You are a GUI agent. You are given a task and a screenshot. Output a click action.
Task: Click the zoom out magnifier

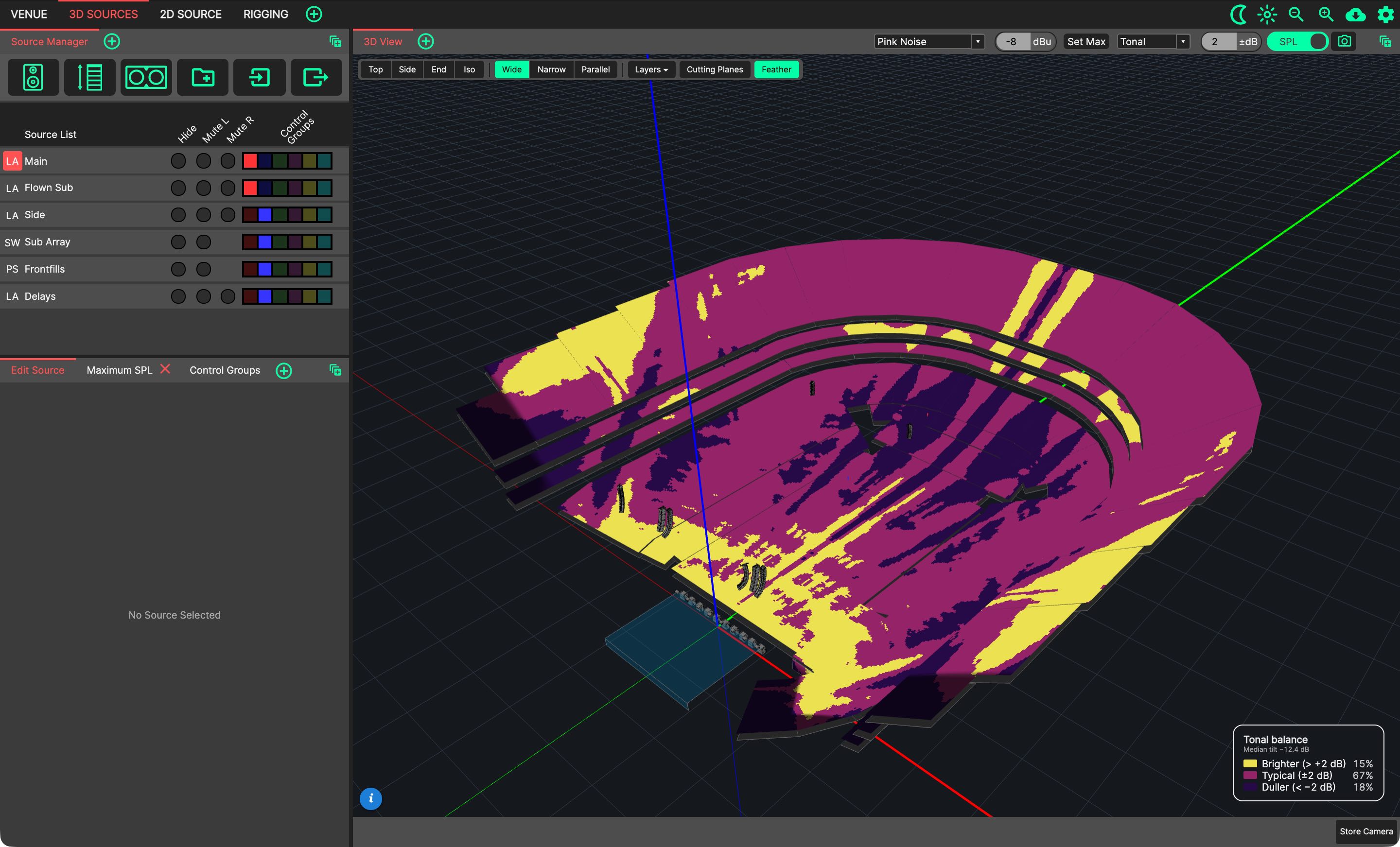click(x=1296, y=14)
